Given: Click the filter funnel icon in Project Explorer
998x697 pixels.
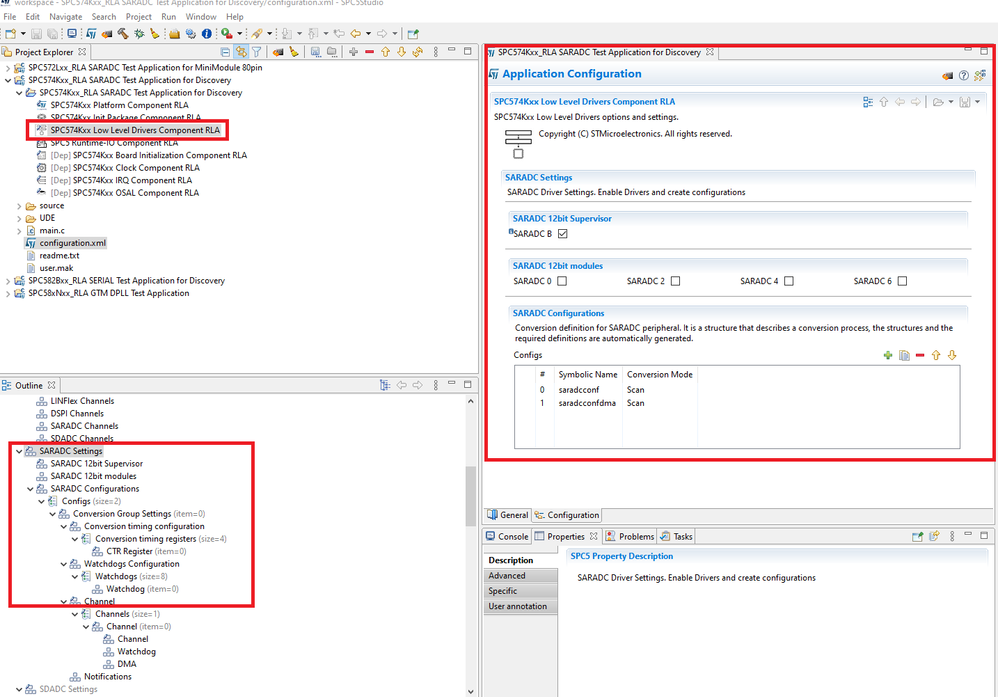Looking at the screenshot, I should pos(257,52).
